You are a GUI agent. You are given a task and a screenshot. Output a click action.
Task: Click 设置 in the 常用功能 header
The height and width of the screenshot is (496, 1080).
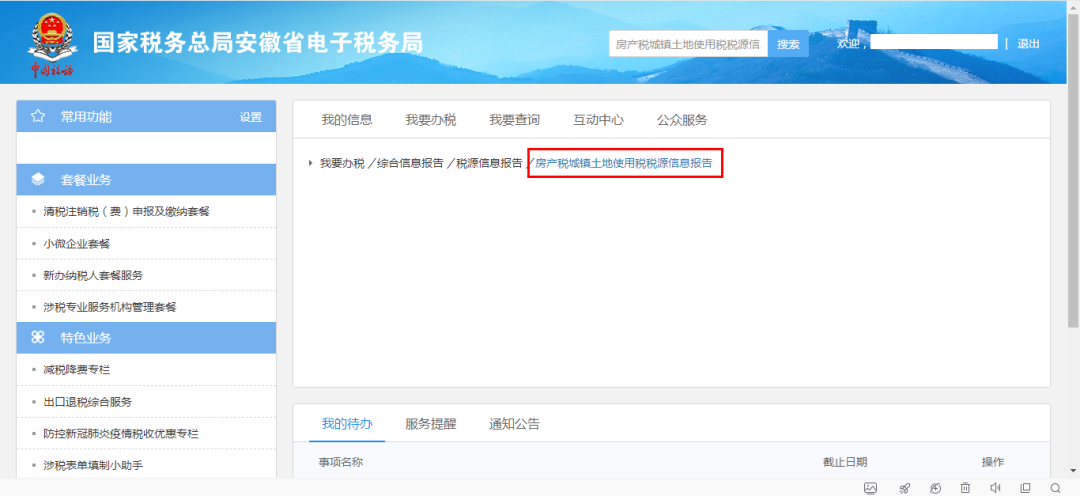pyautogui.click(x=251, y=117)
